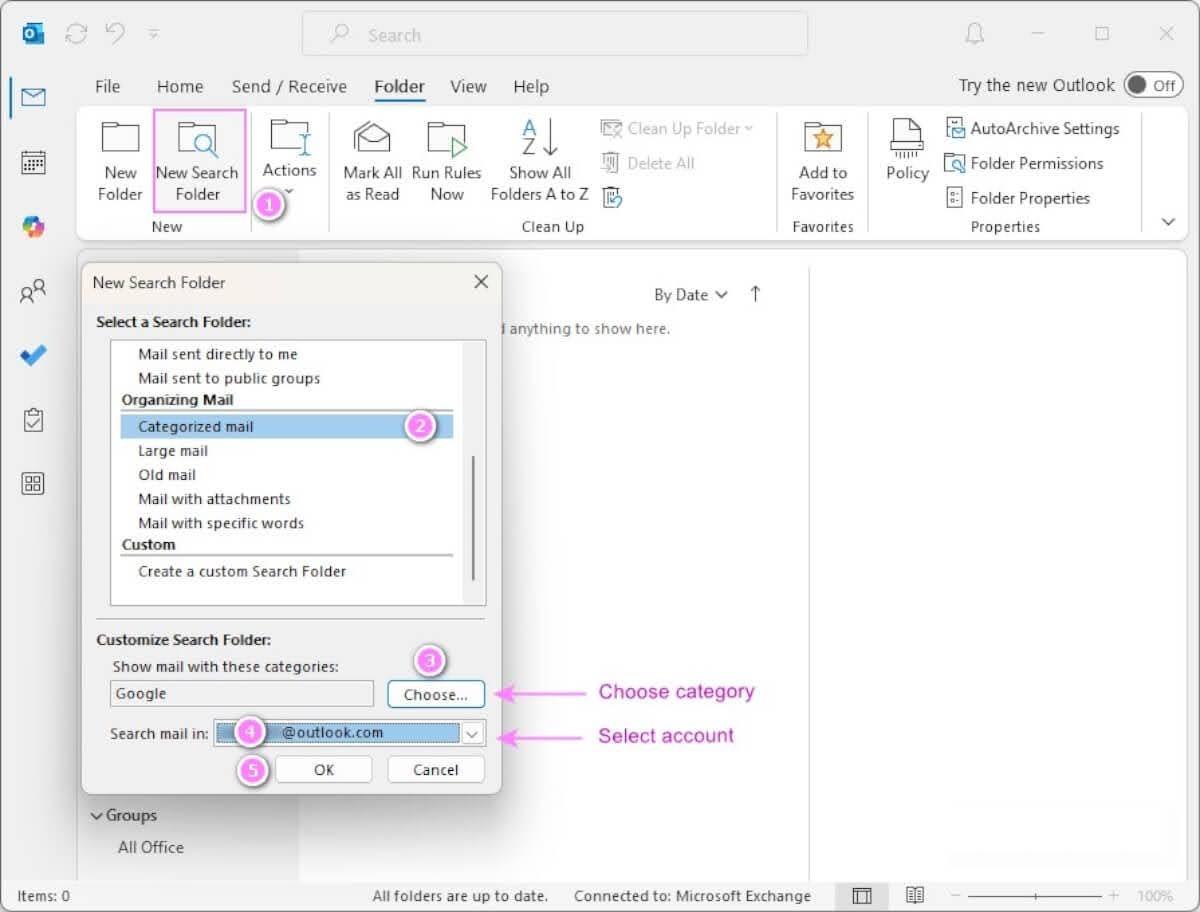
Task: Click Run Rules Now
Action: point(447,161)
